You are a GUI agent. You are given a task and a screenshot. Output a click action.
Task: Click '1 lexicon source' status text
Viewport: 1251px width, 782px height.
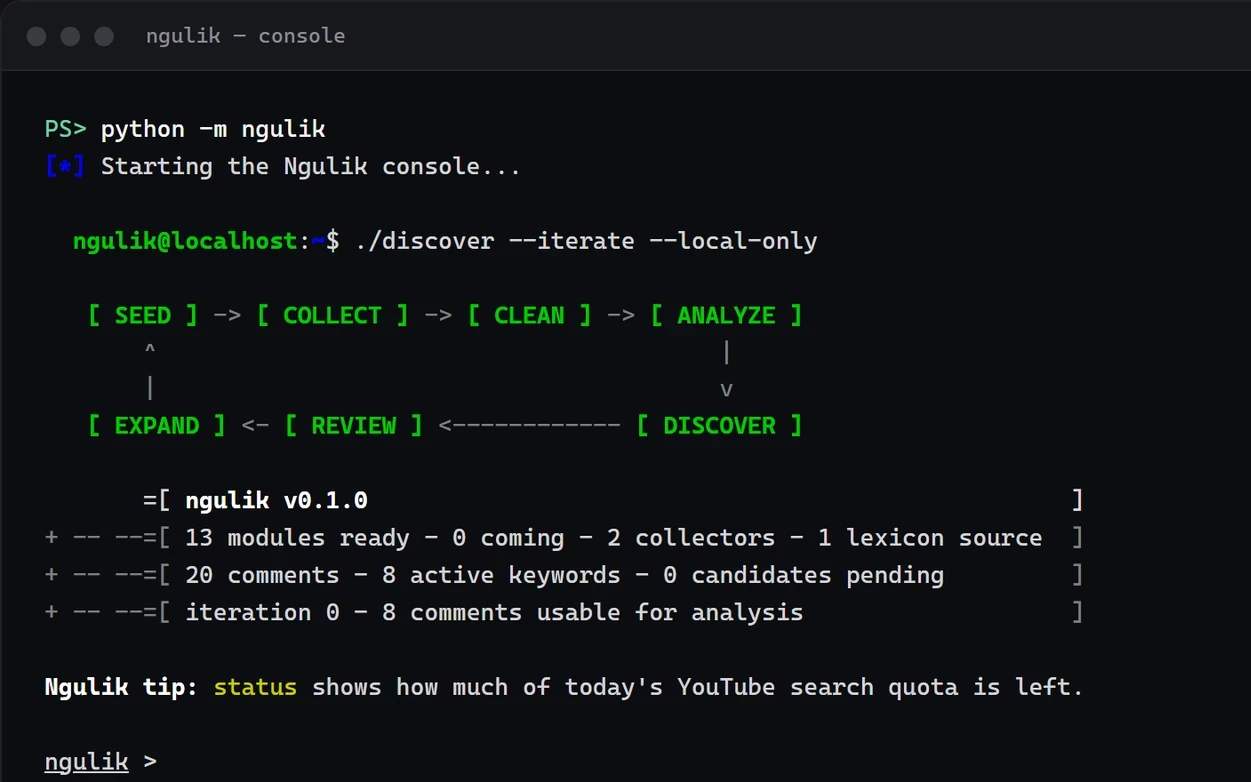(930, 537)
